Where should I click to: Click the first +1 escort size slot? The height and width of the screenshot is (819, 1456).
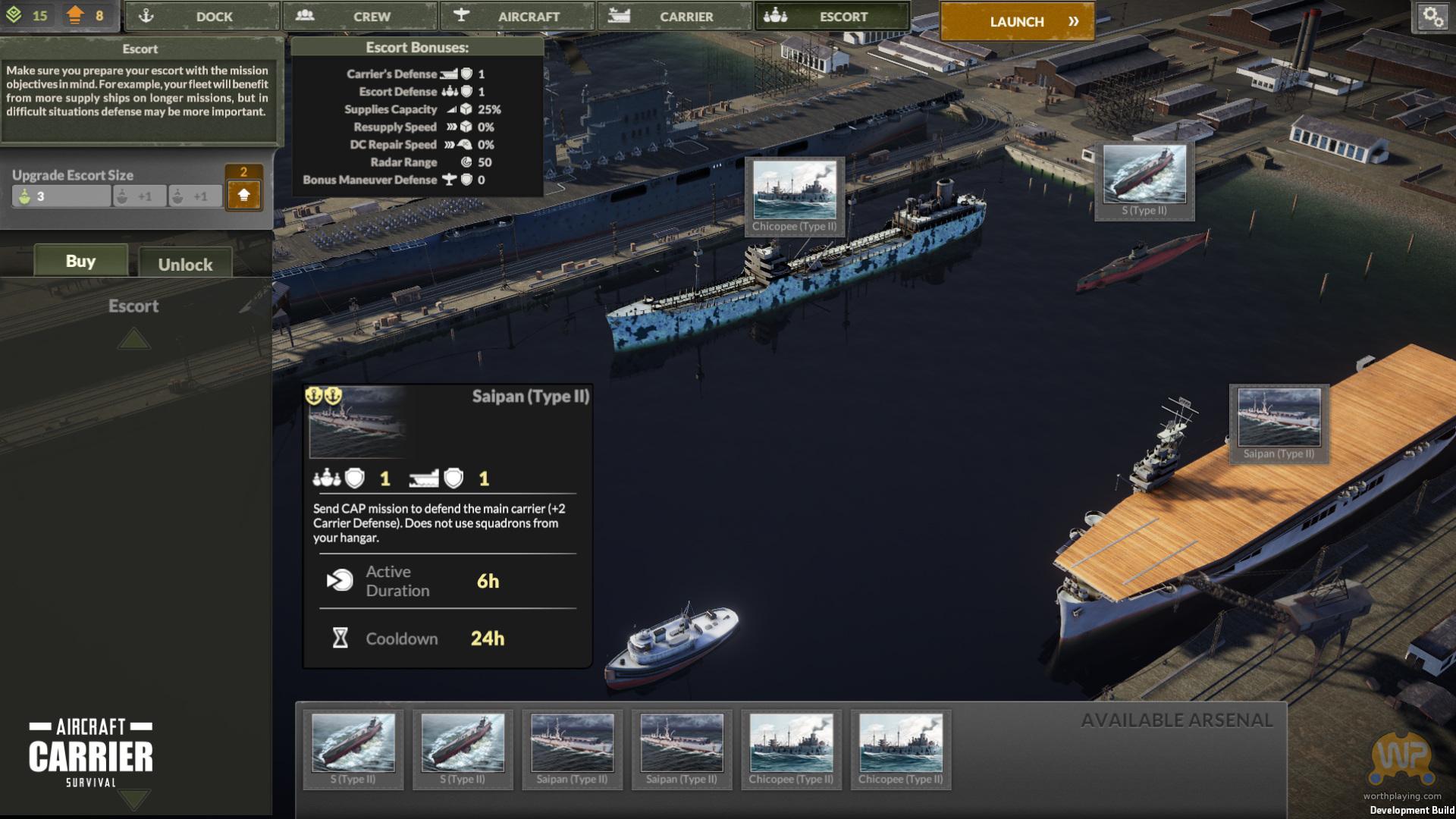pos(139,196)
